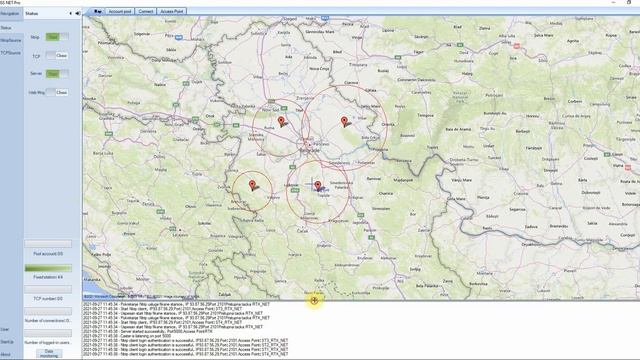
Task: Open the About section in the sidebar
Action: (6, 354)
